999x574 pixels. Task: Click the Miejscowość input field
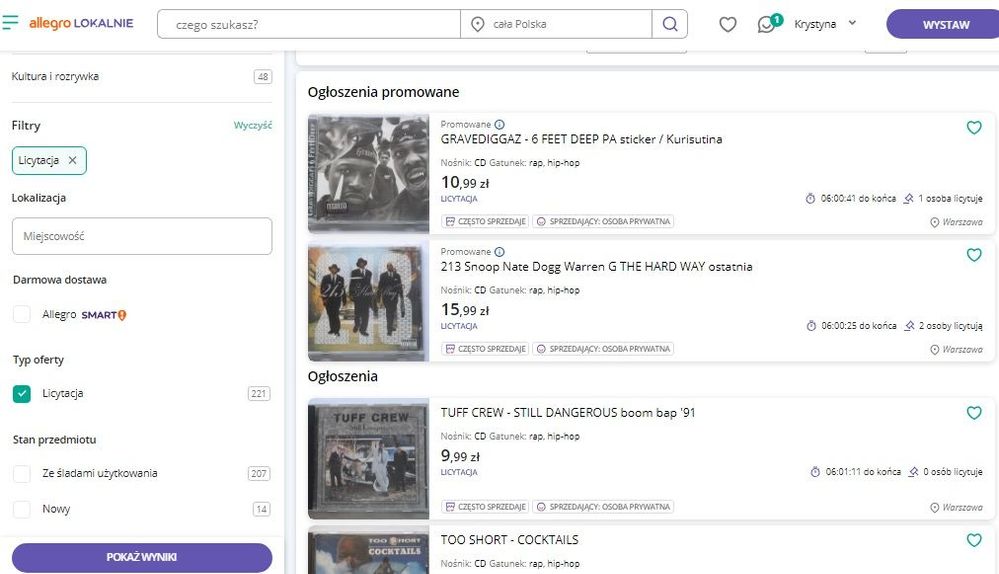point(142,236)
